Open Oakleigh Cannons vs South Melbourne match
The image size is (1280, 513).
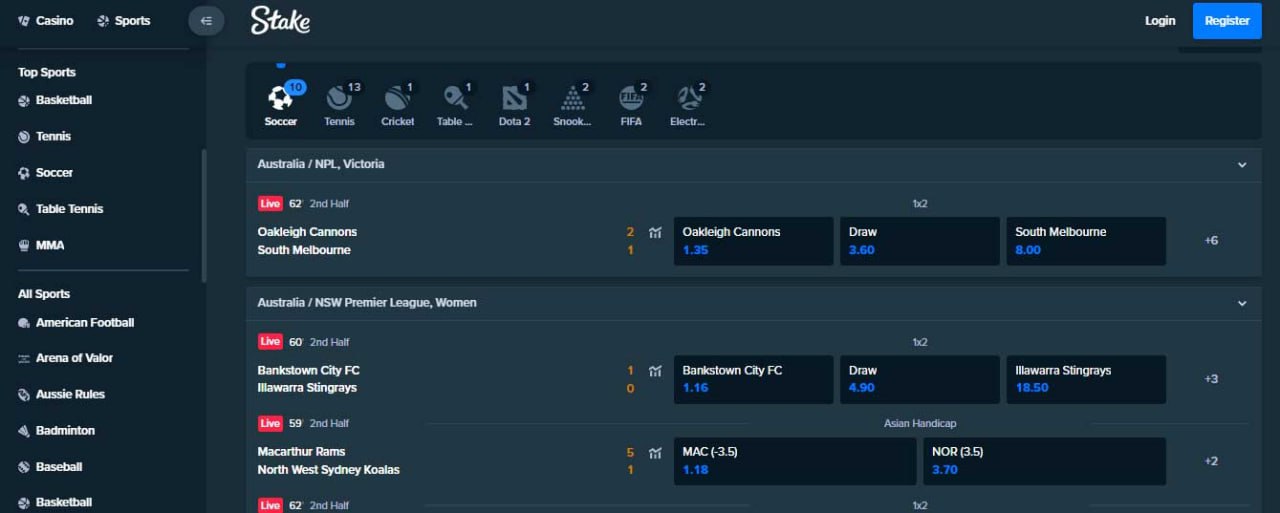click(x=307, y=241)
